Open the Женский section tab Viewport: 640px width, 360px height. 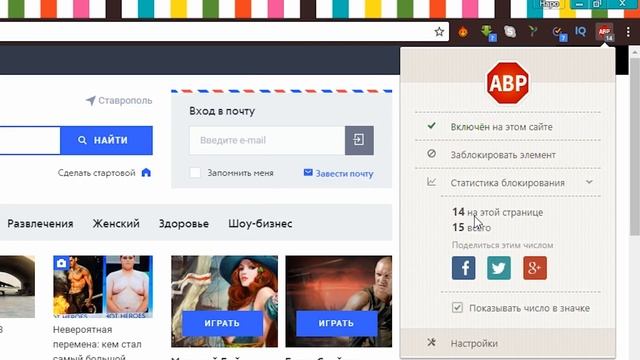pos(116,224)
